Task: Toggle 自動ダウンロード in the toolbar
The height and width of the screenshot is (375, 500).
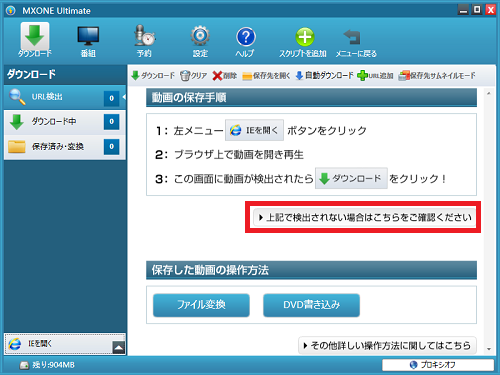Action: (324, 76)
